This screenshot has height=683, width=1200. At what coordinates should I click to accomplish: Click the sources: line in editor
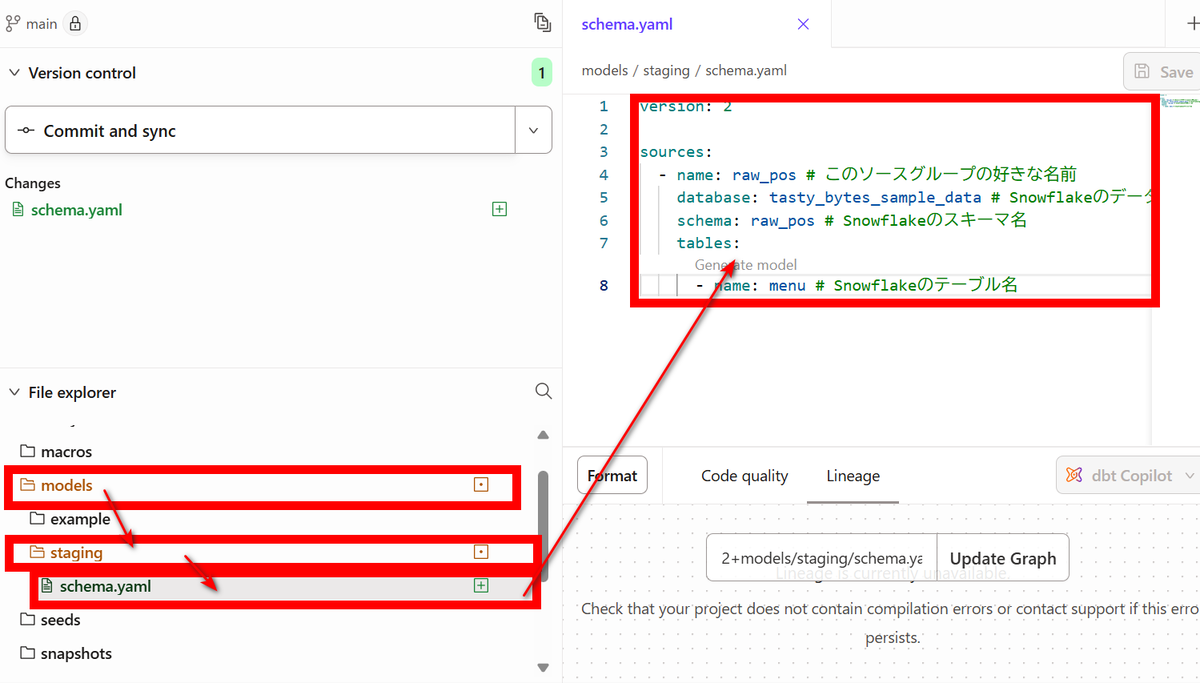[675, 152]
